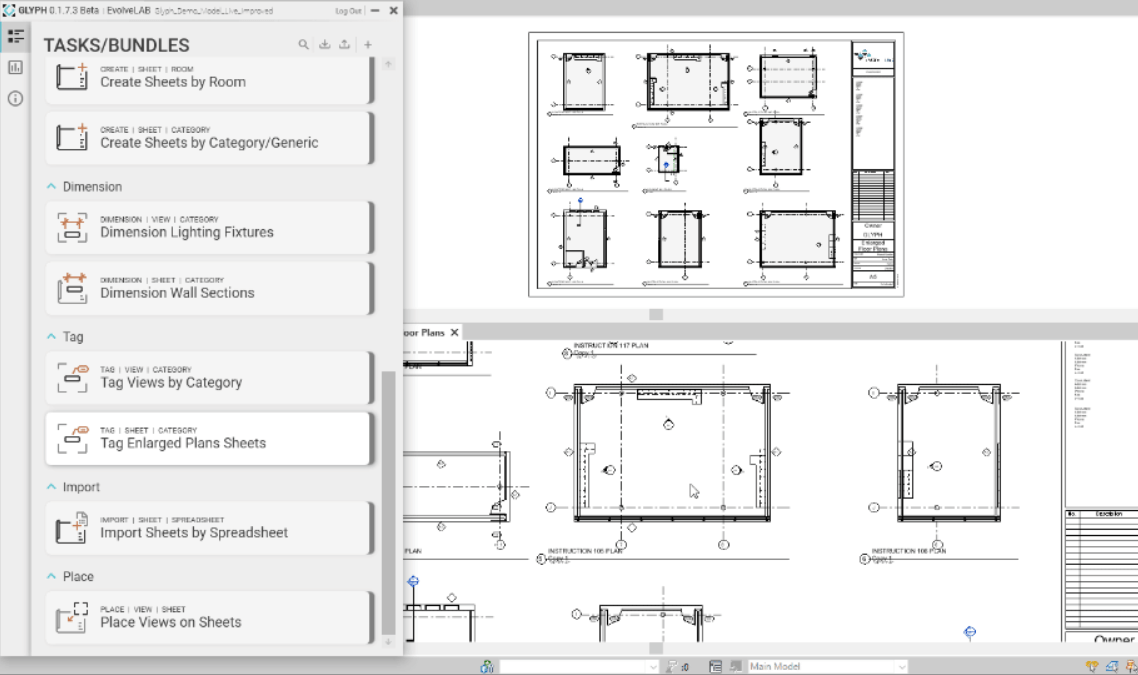Run Create Sheets by Category/Generic task
The width and height of the screenshot is (1138, 675).
click(x=210, y=137)
